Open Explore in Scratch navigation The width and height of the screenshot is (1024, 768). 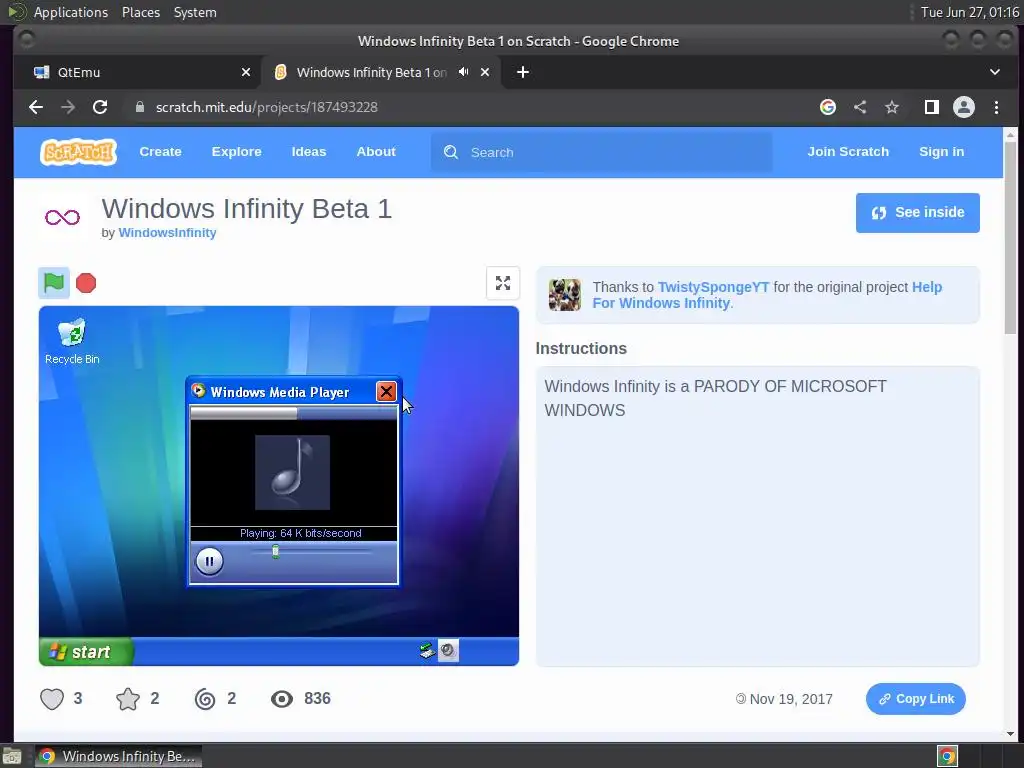(236, 152)
